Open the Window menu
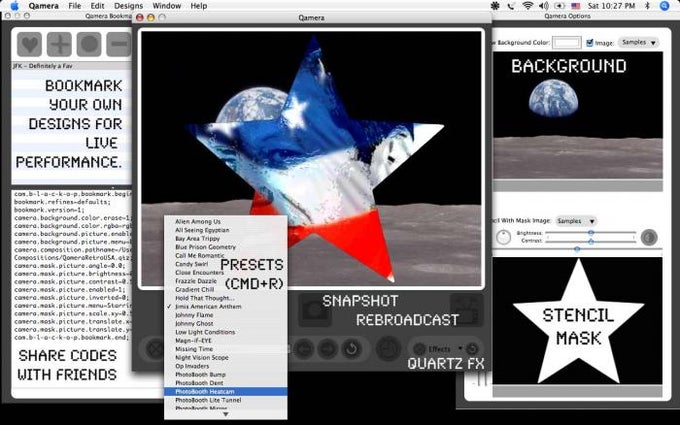 (x=167, y=6)
